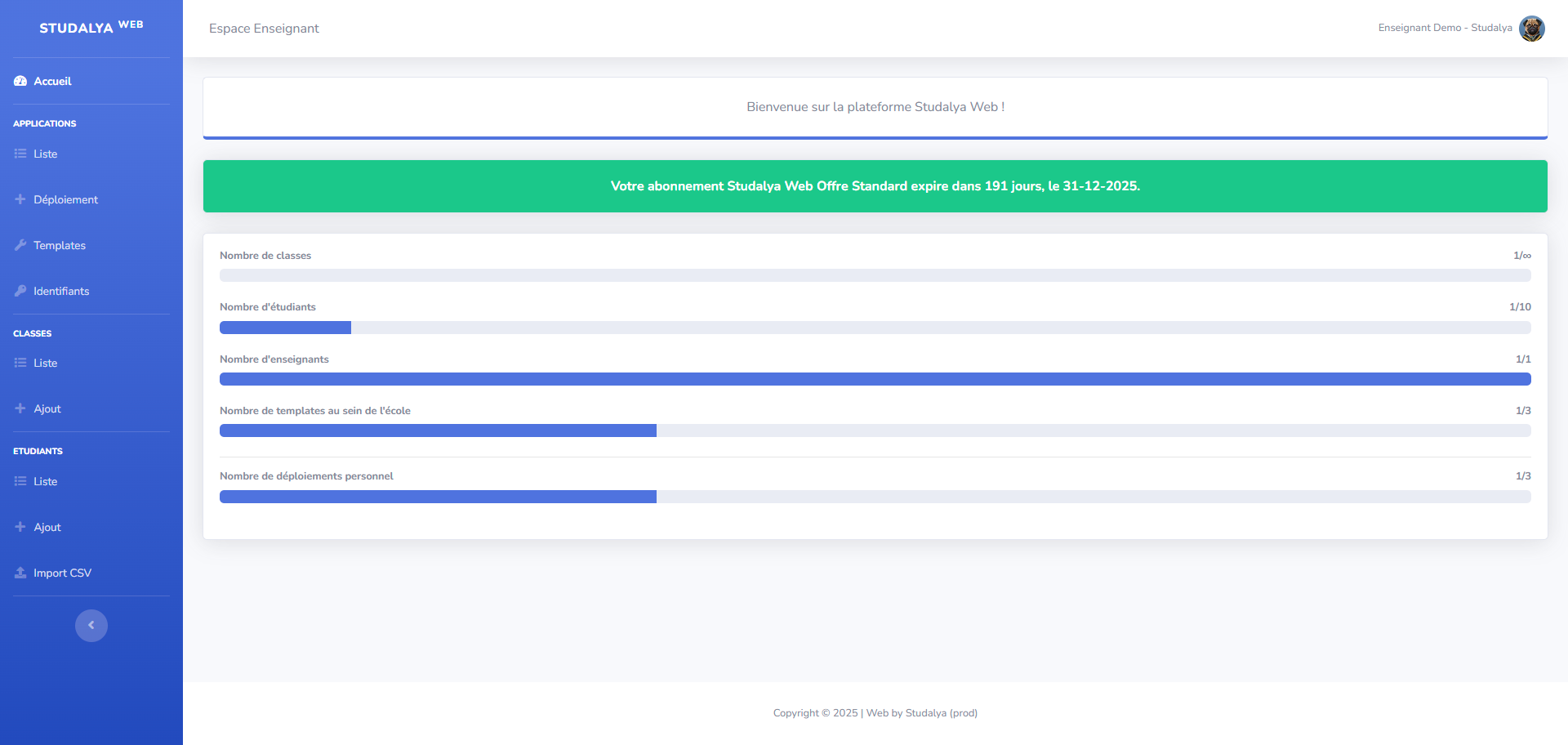
Task: Click the 1/∞ classes count
Action: click(1522, 256)
